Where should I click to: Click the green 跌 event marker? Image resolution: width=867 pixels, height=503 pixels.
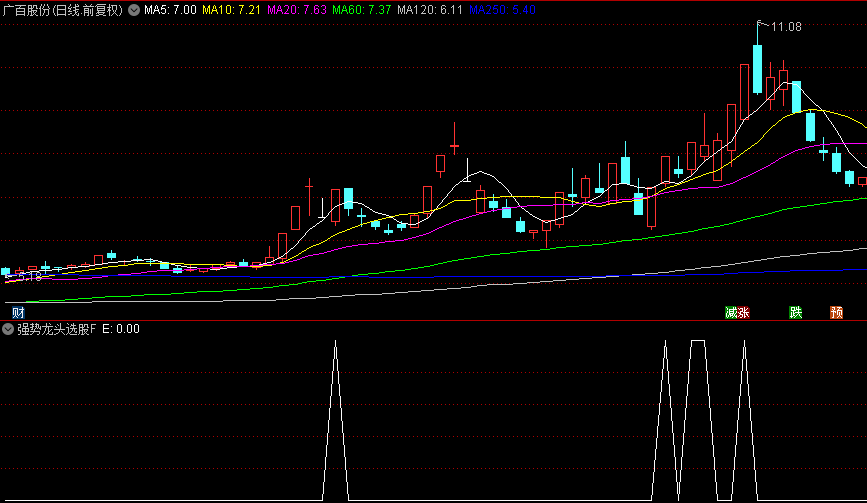point(796,313)
